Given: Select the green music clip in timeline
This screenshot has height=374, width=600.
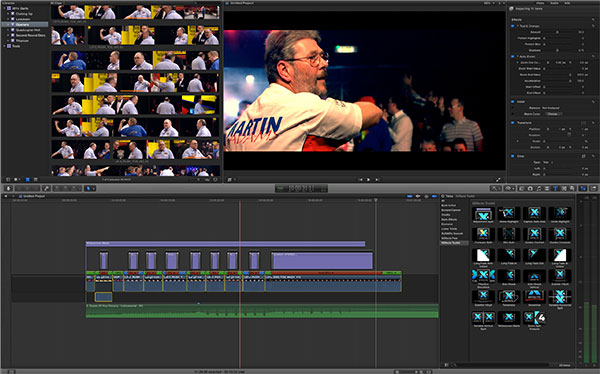Looking at the screenshot, I should coord(262,311).
